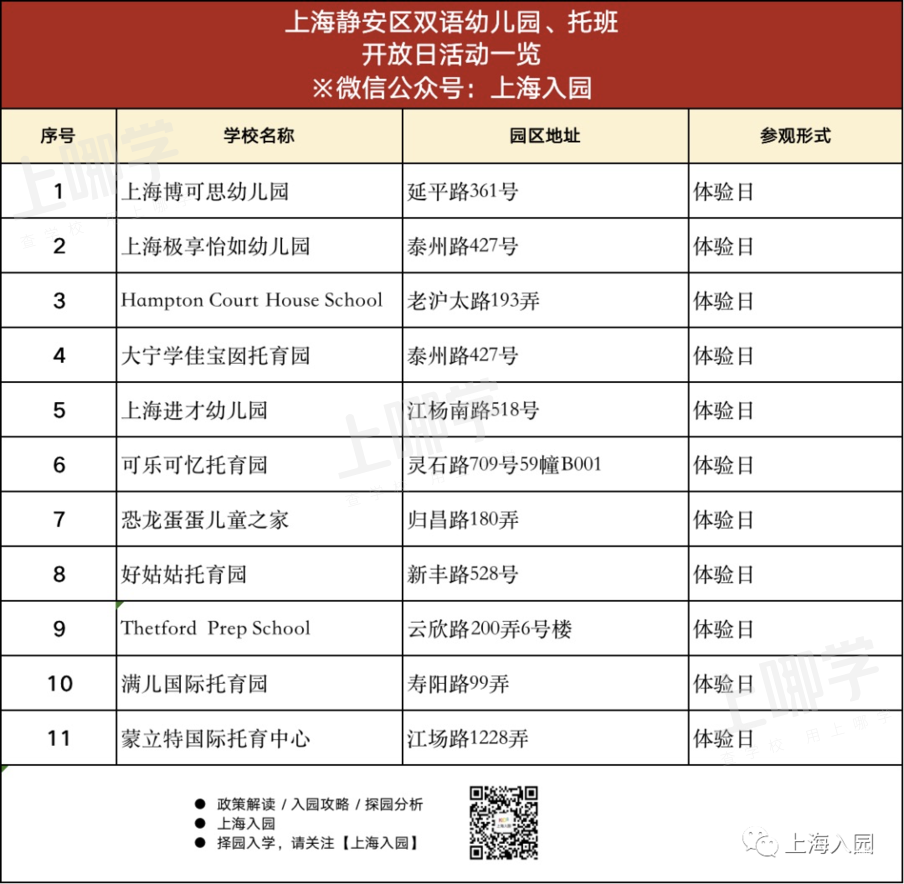Image resolution: width=904 pixels, height=884 pixels.
Task: Click 体验日 in the 上海极享怡如幼儿园 row
Action: (723, 246)
